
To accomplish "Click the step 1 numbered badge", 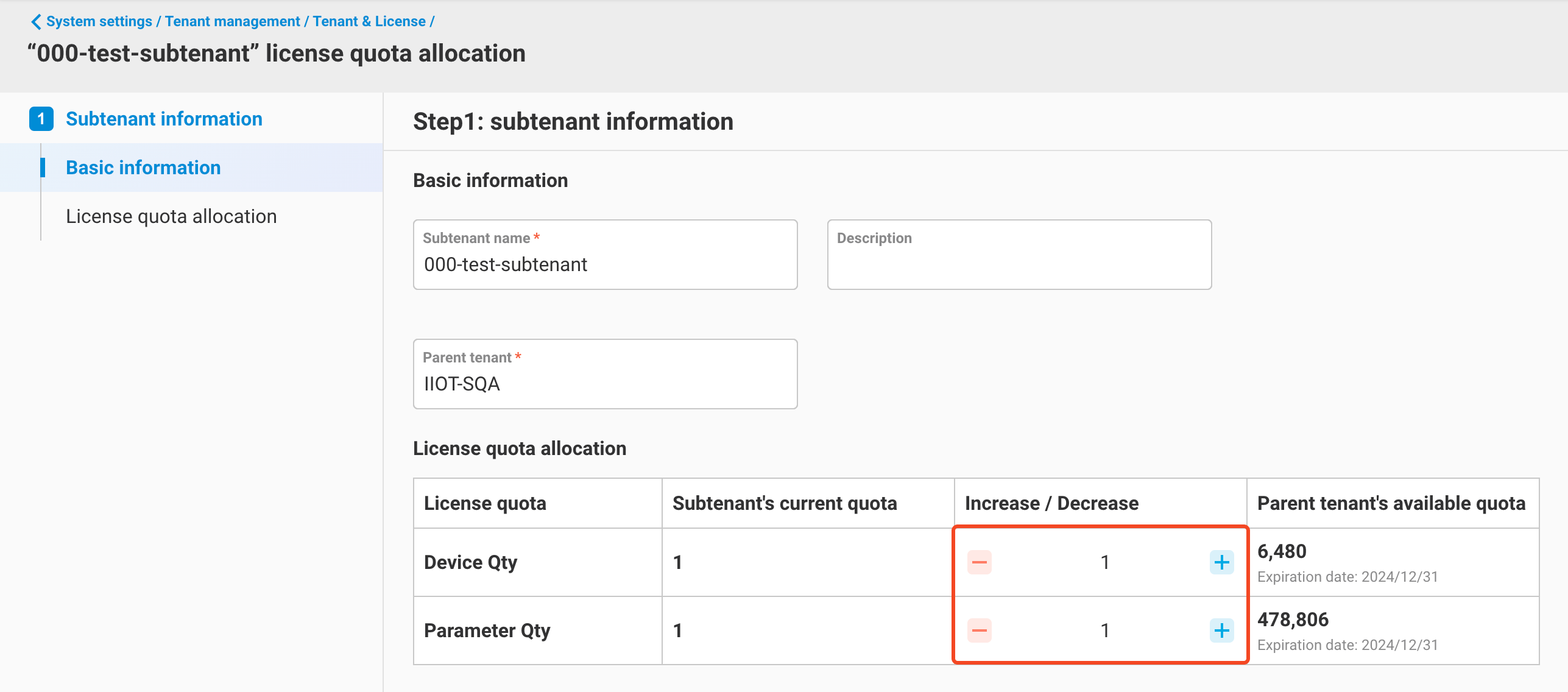I will [41, 119].
